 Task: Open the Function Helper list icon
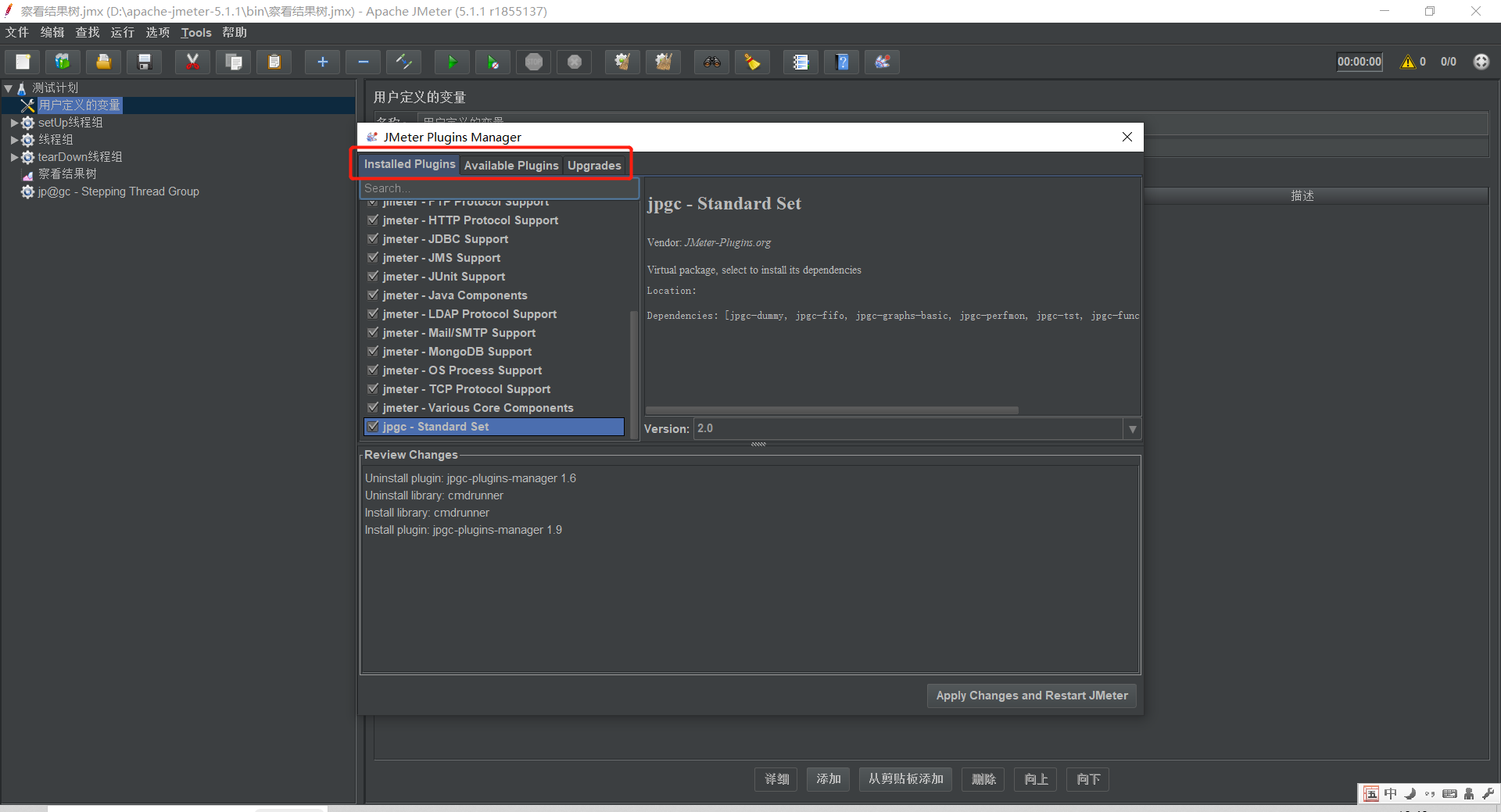801,62
